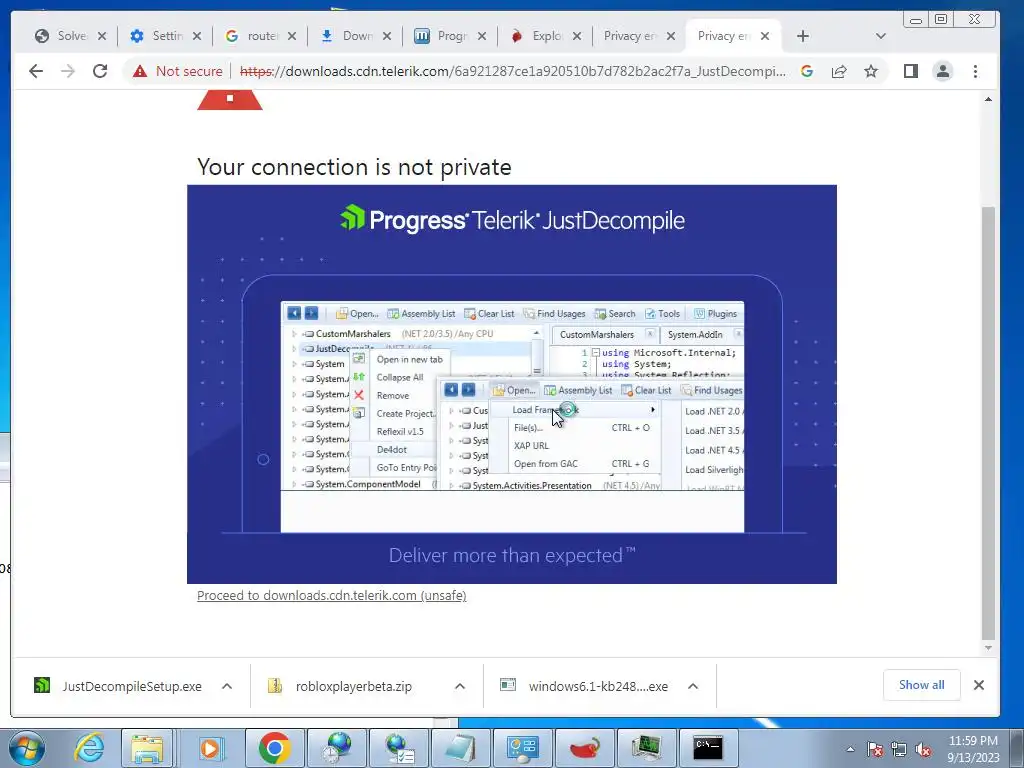Click the JustDecompile promotional image
Viewport: 1024px width, 768px height.
pos(511,384)
